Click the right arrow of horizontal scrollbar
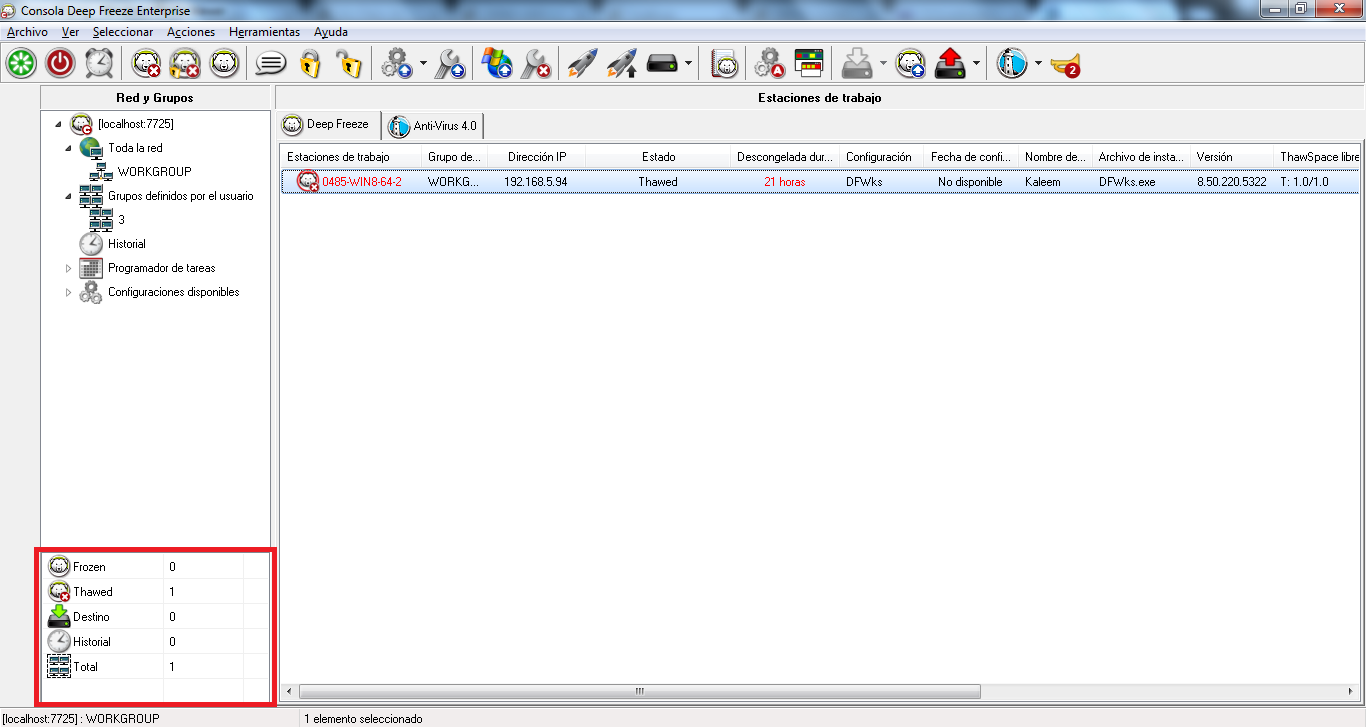This screenshot has width=1366, height=728. click(1351, 691)
